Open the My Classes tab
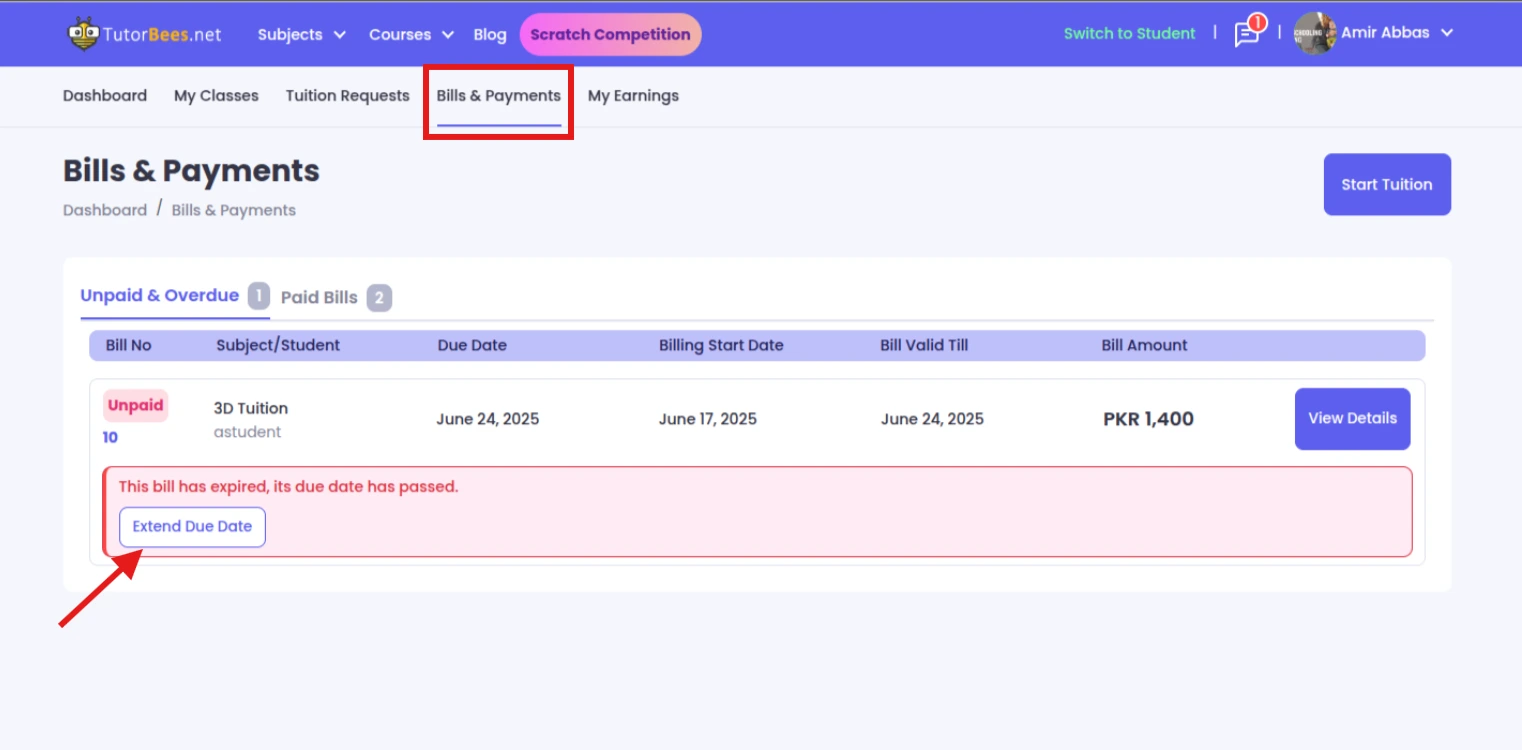This screenshot has width=1522, height=750. (216, 96)
